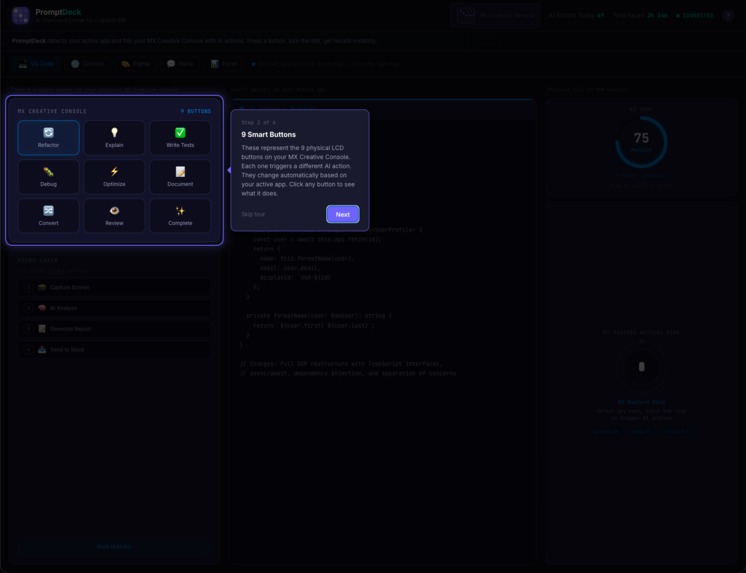
Task: Skip the onboarding tour
Action: pyautogui.click(x=253, y=214)
